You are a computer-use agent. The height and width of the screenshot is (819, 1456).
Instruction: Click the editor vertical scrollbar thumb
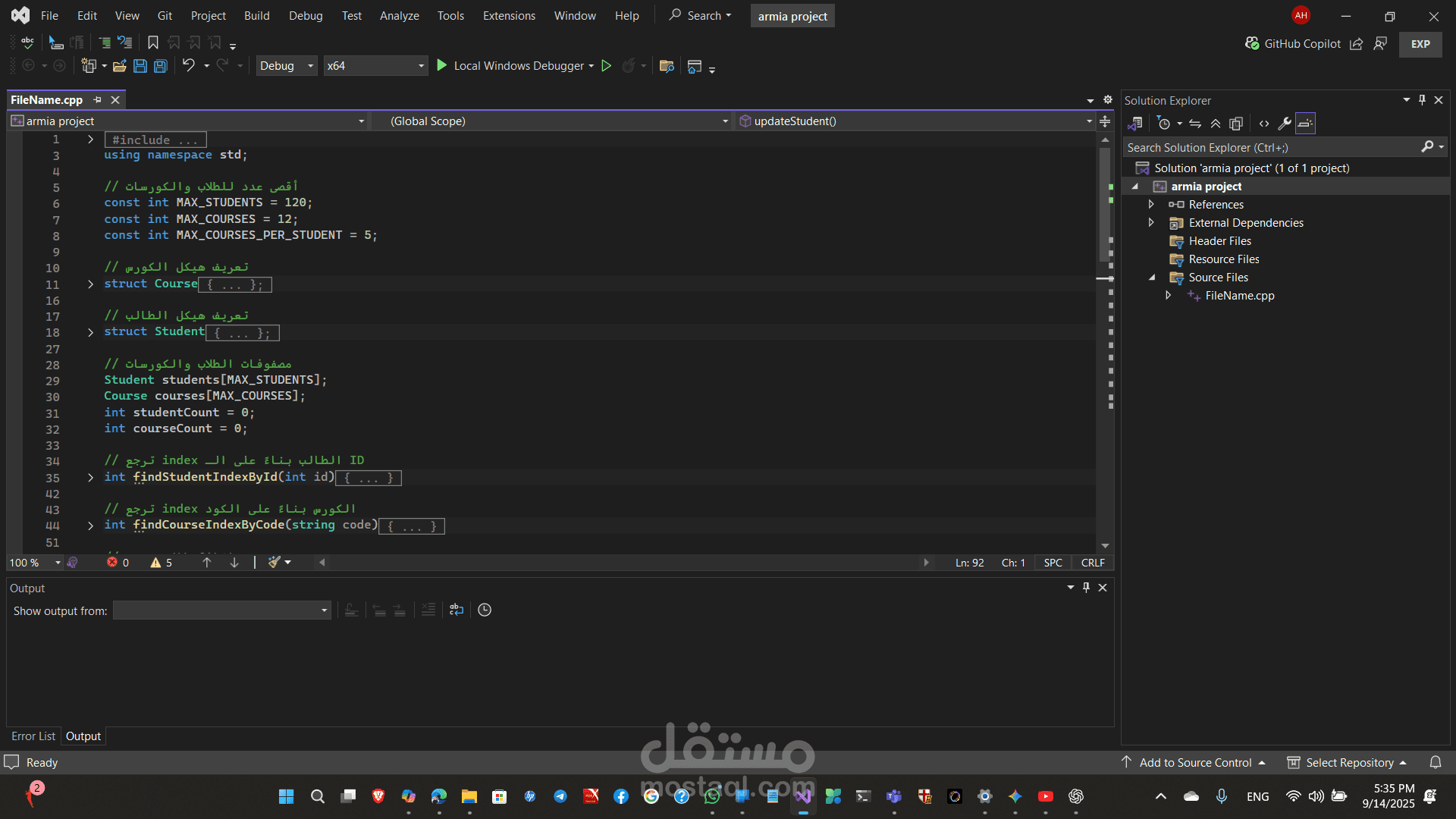point(1105,205)
